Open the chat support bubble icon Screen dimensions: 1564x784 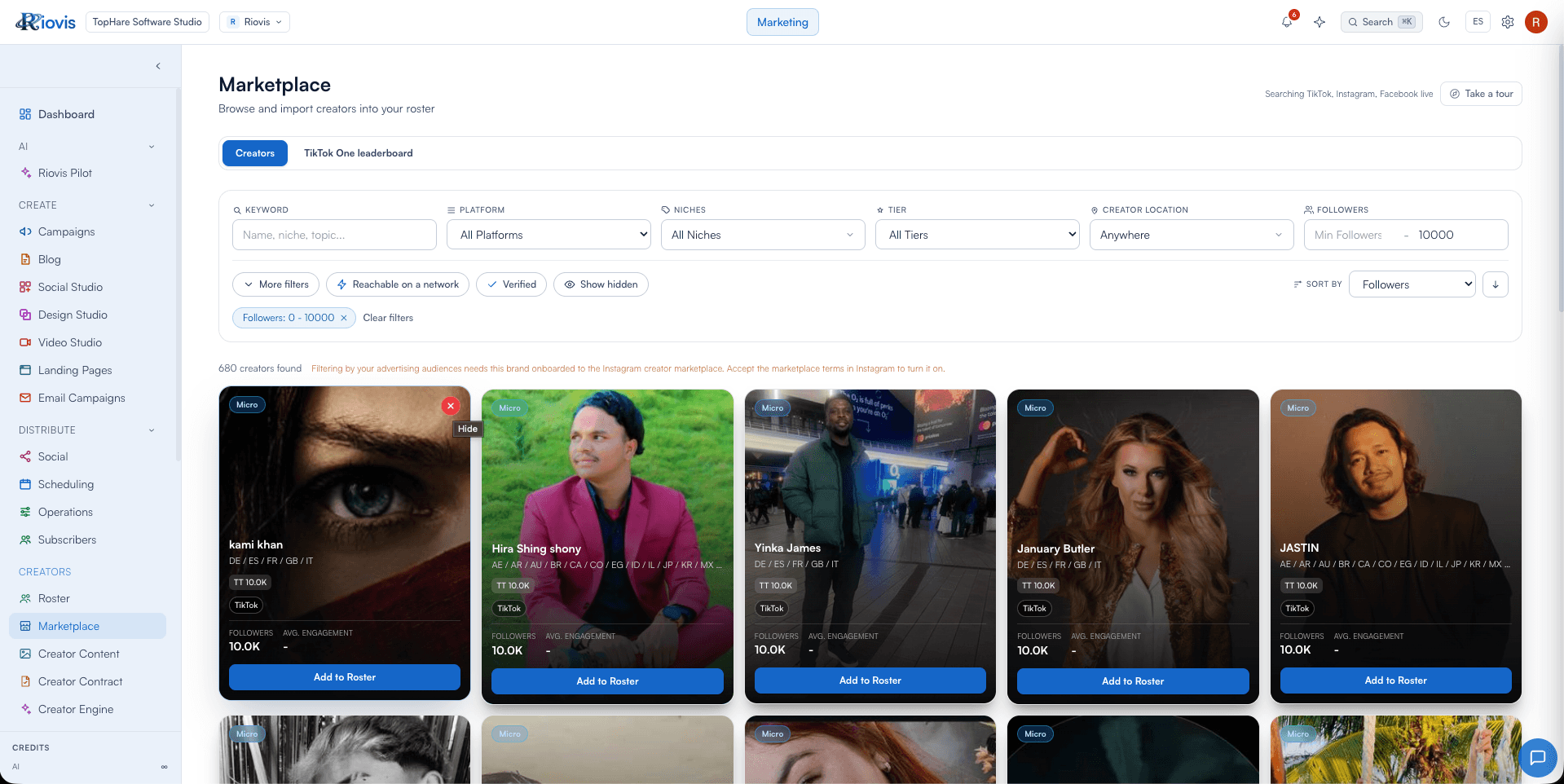(x=1538, y=757)
